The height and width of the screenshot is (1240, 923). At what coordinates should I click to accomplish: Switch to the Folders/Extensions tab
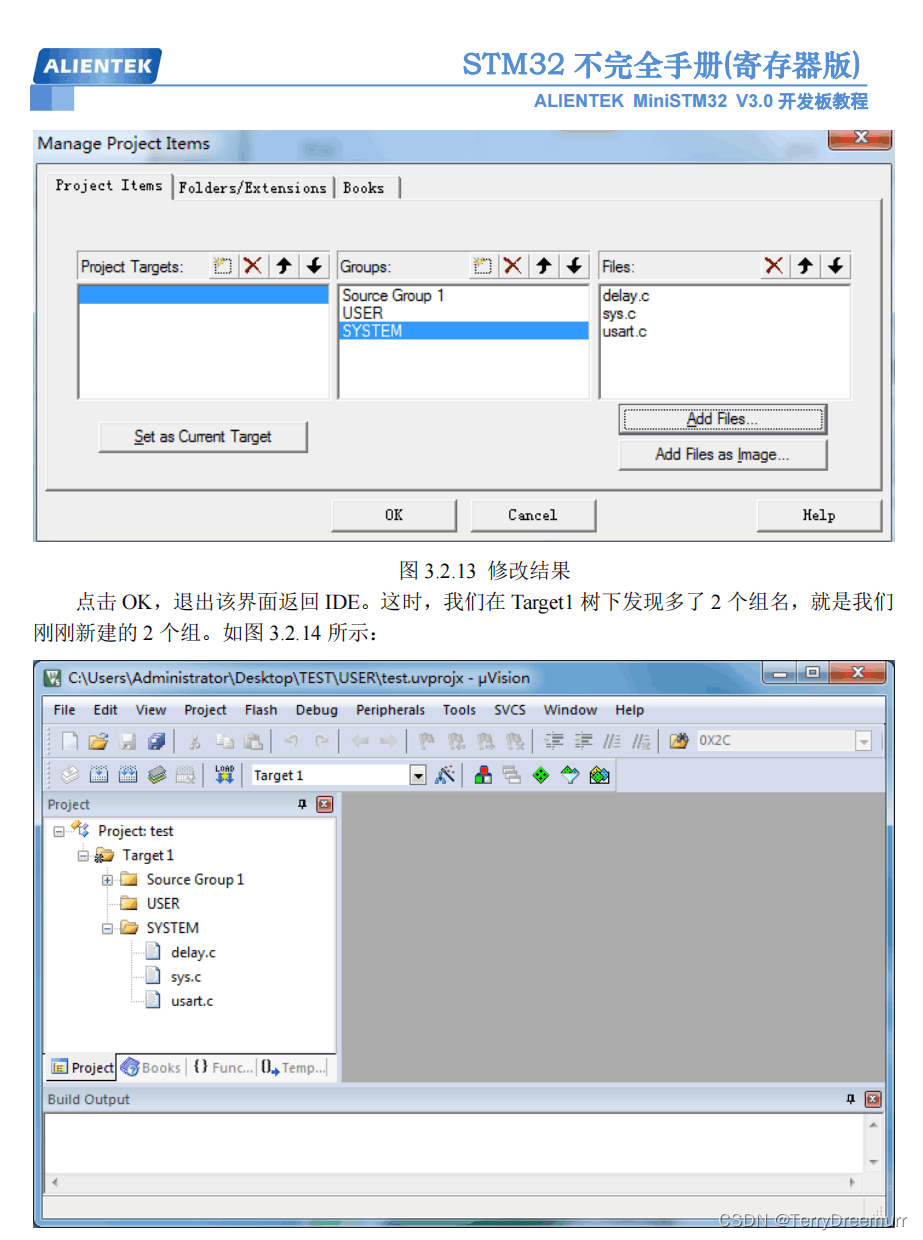[253, 187]
